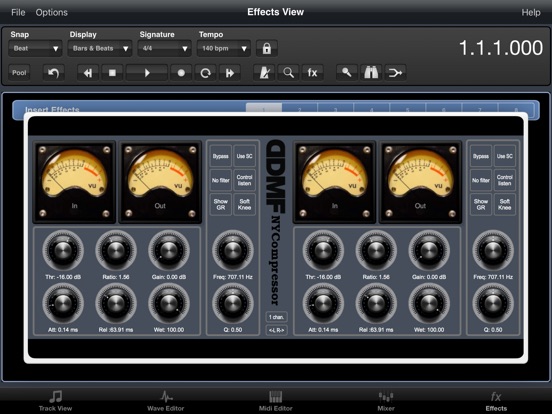Click left Q 0.50 knob
This screenshot has height=414, width=552.
coord(233,303)
